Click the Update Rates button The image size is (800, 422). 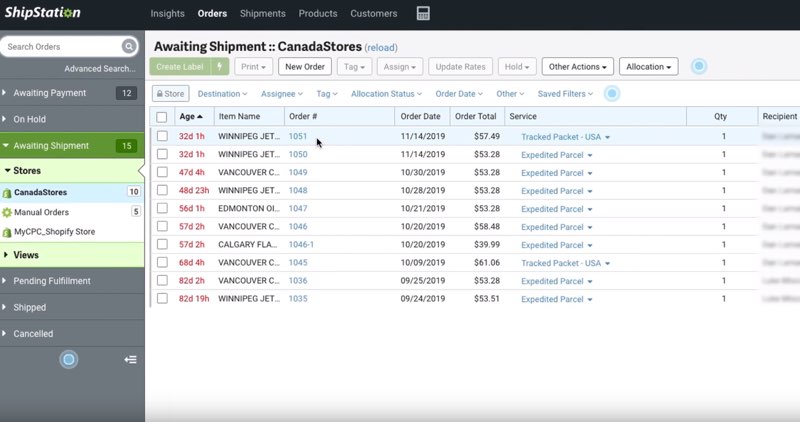[x=460, y=67]
